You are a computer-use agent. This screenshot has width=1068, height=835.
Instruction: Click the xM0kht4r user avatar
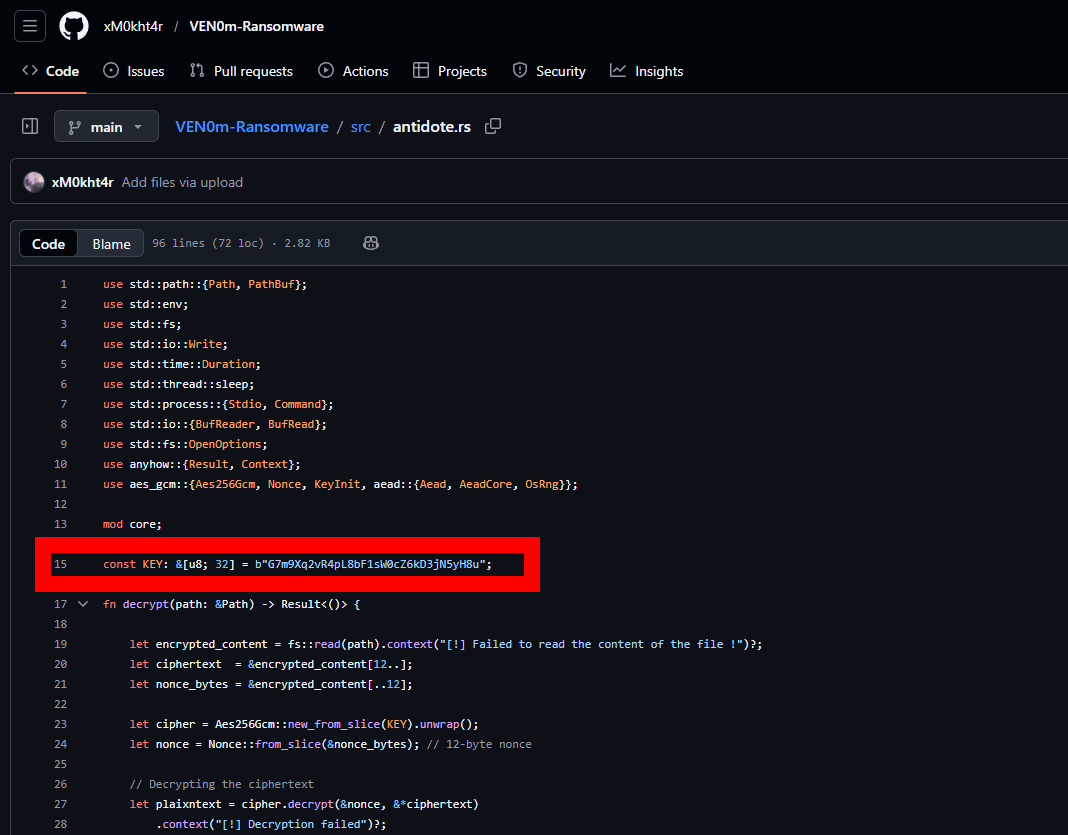(x=34, y=182)
